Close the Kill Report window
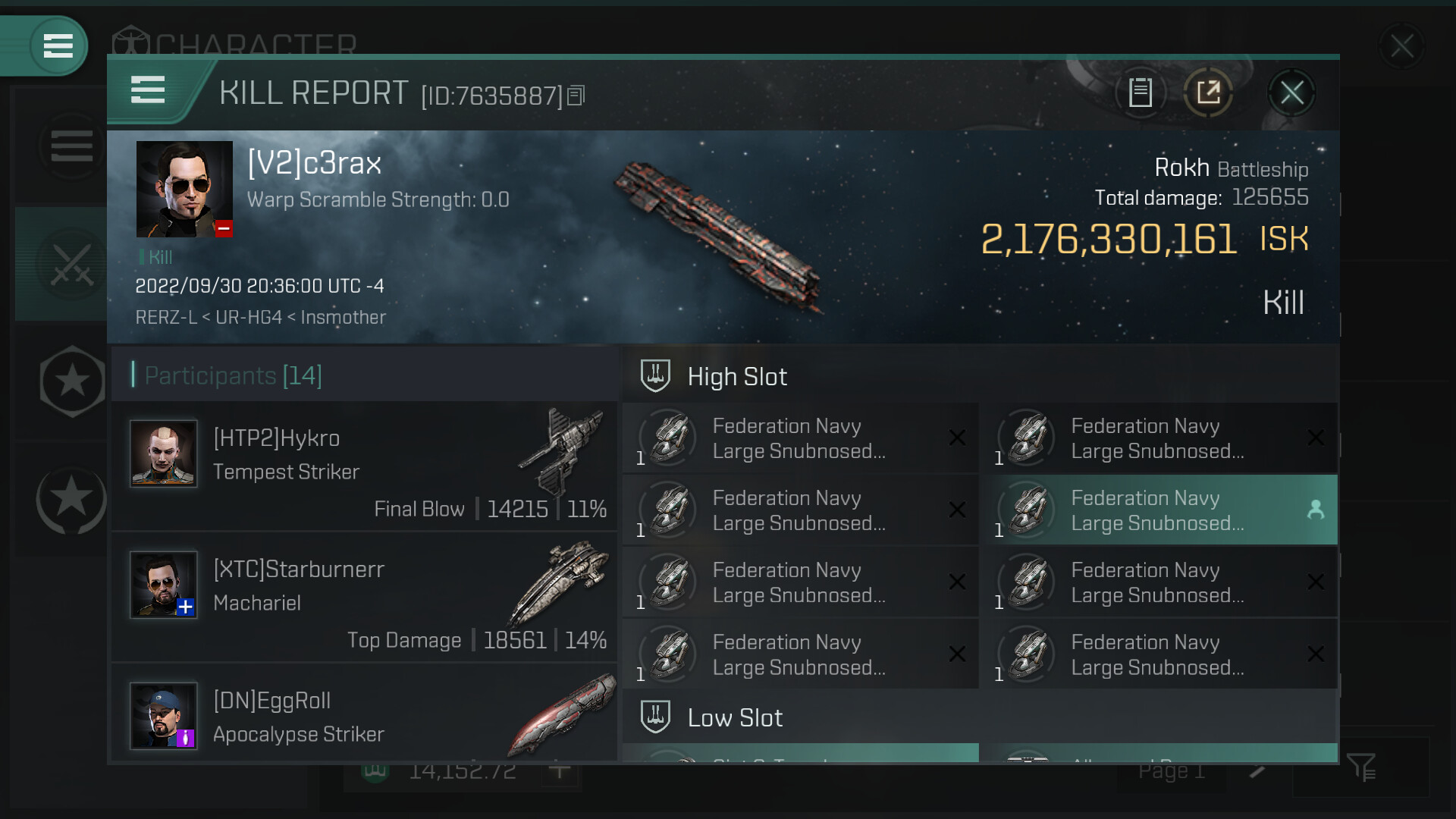This screenshot has width=1456, height=819. (1291, 93)
